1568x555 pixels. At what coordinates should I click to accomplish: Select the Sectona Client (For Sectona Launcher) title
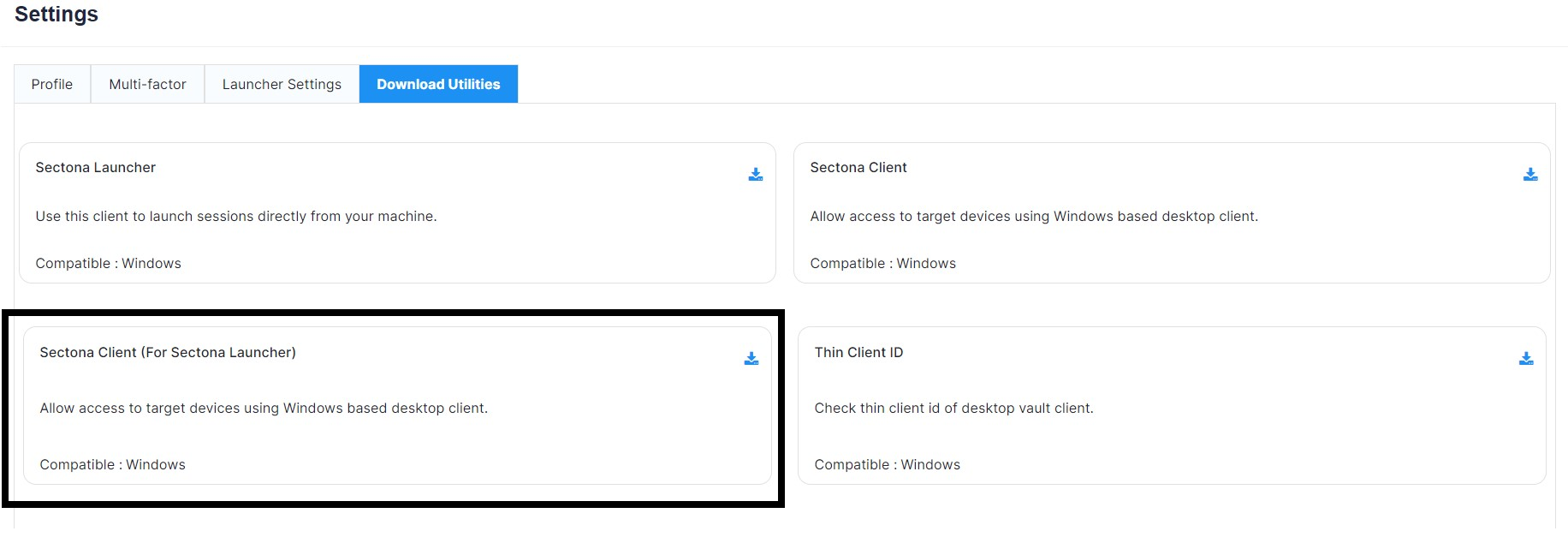click(168, 353)
